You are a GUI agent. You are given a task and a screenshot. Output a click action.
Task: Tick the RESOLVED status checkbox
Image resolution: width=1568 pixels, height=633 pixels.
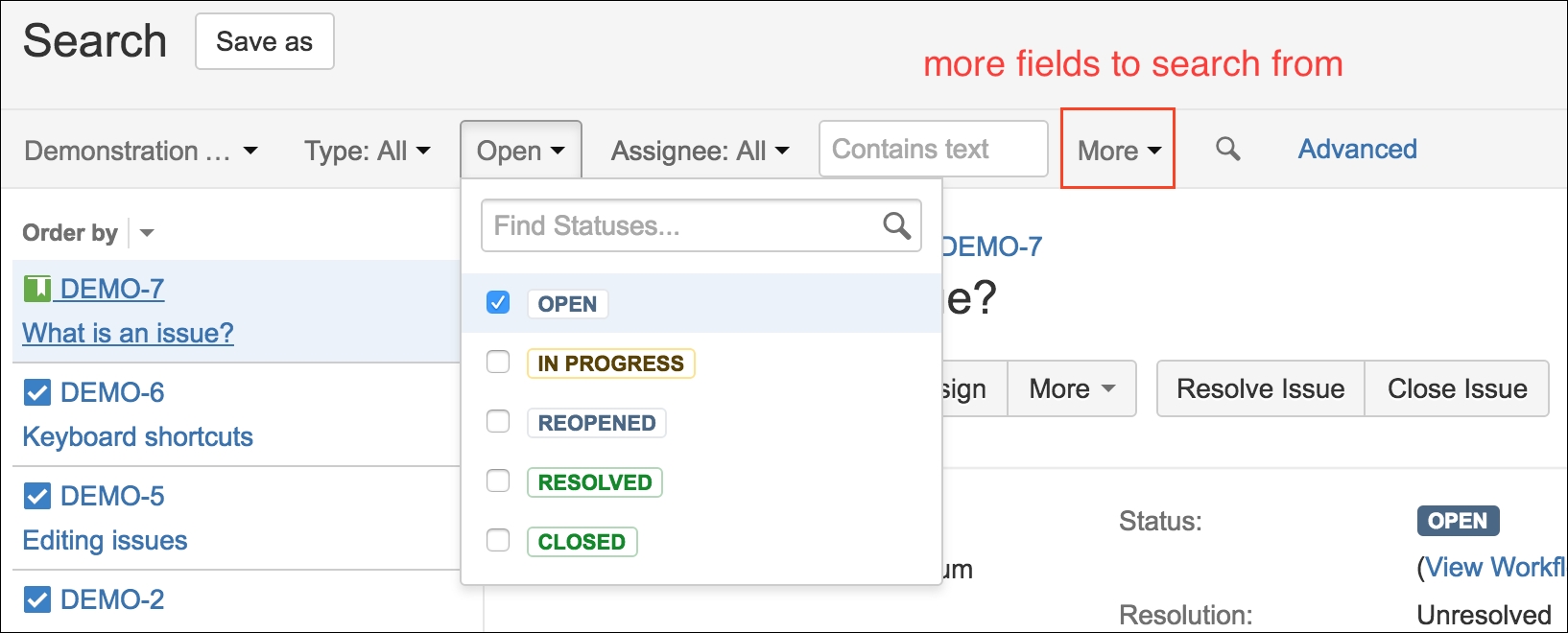coord(498,481)
